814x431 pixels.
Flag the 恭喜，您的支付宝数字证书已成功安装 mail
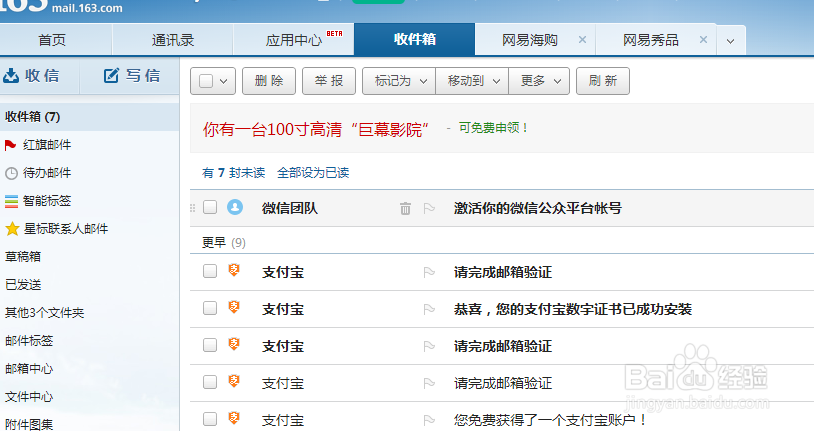click(x=429, y=309)
